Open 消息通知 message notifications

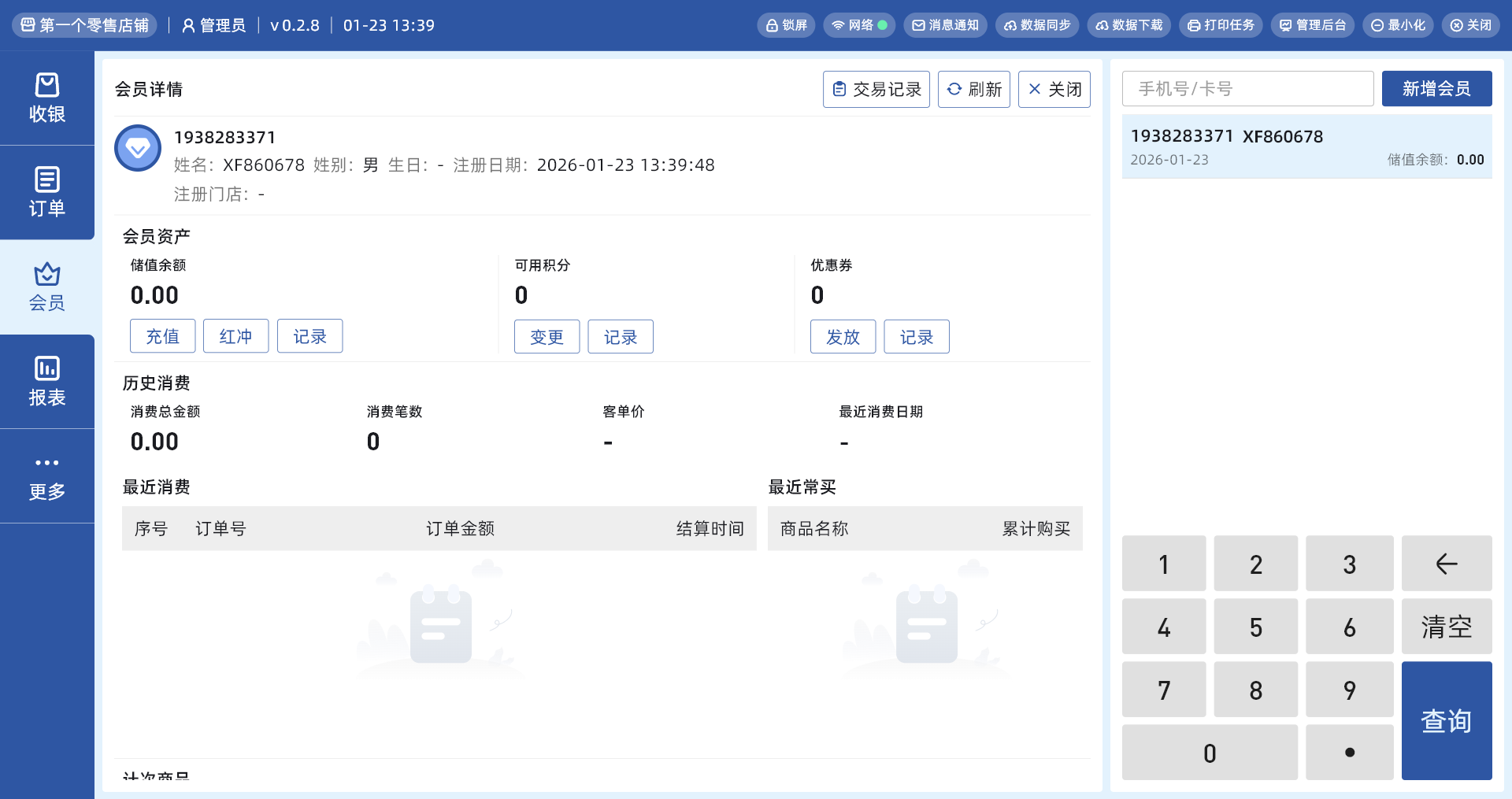tap(945, 25)
